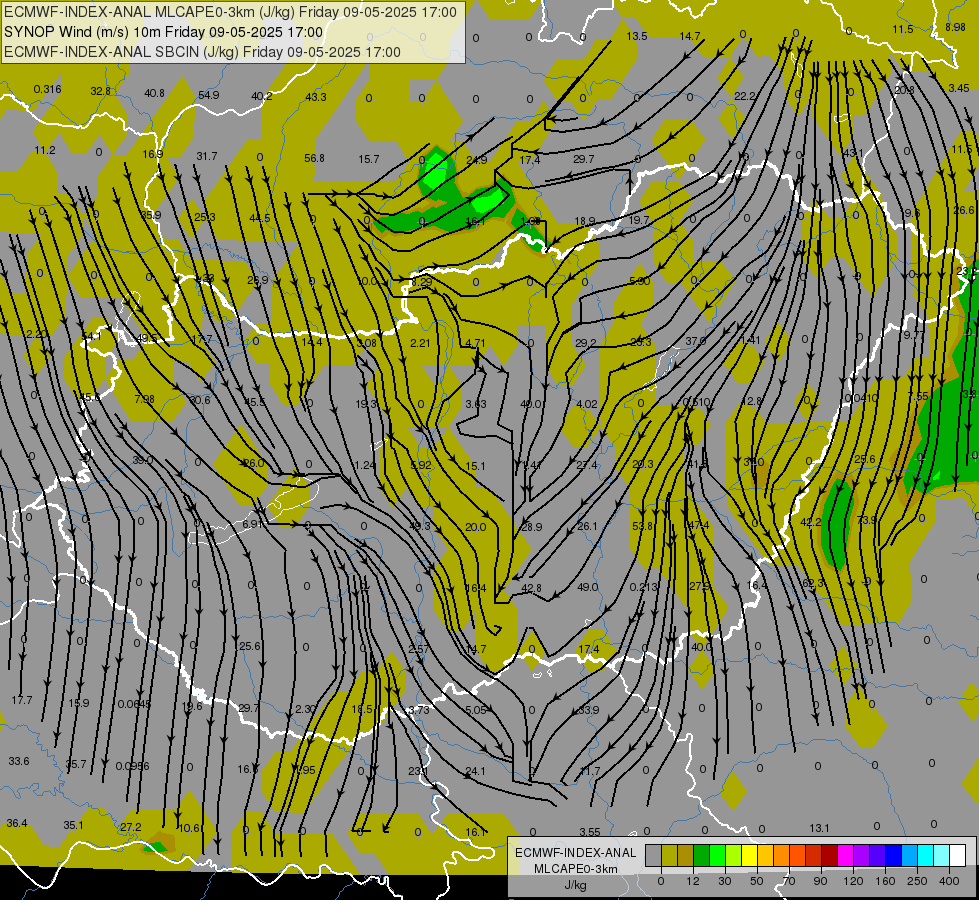Click the map value 0.213

(644, 586)
